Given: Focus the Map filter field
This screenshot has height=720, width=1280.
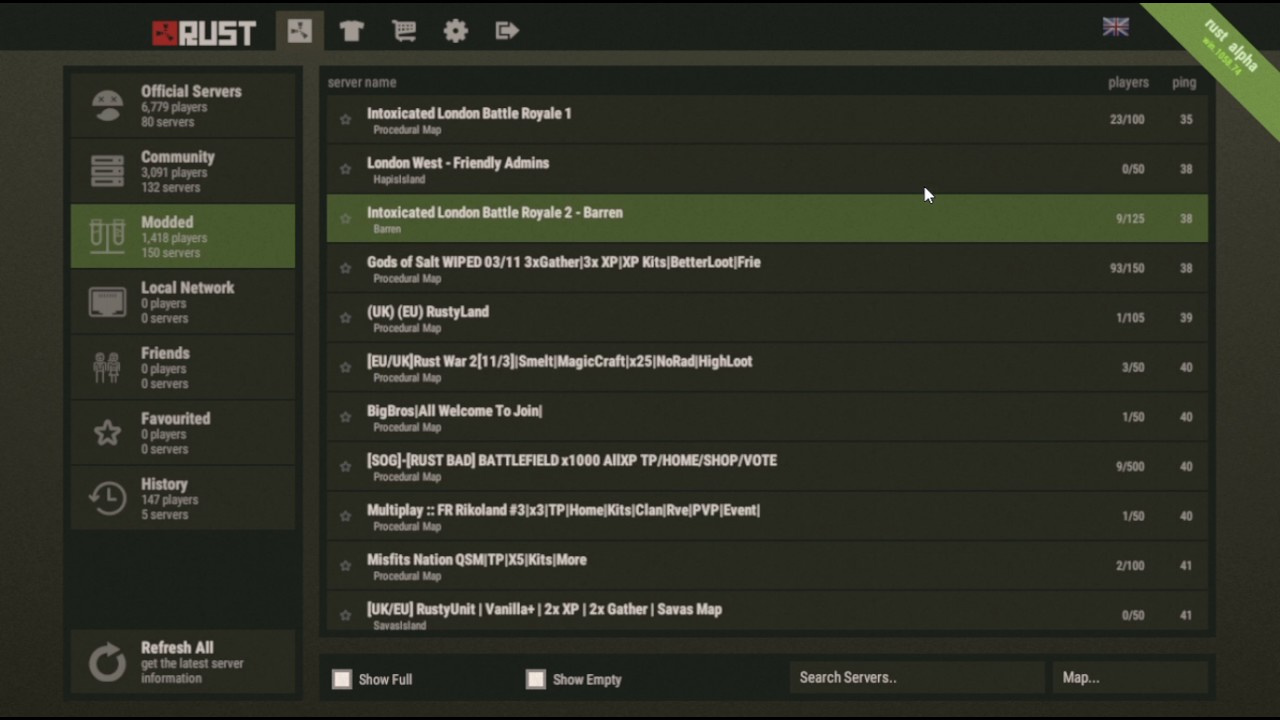Looking at the screenshot, I should coord(1130,678).
